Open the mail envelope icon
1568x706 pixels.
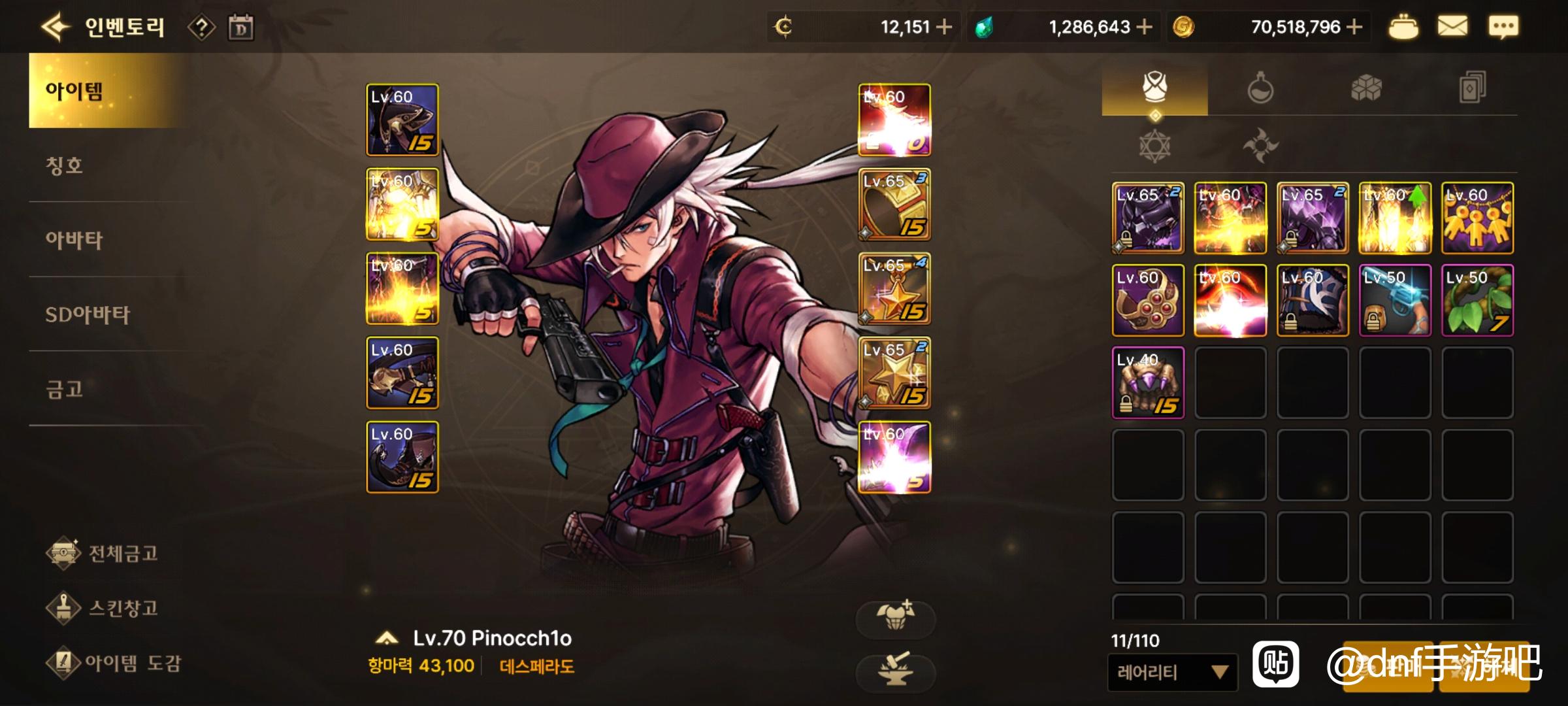pyautogui.click(x=1452, y=27)
